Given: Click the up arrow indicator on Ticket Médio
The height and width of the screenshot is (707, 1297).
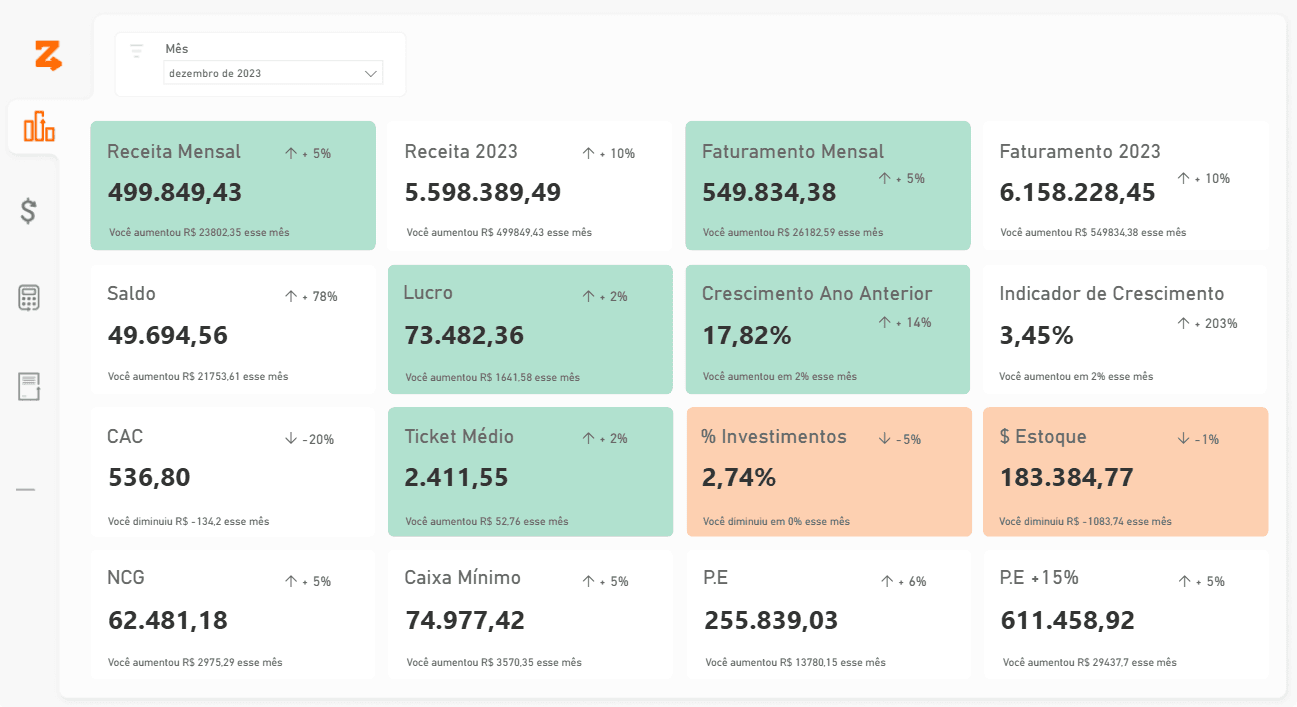Looking at the screenshot, I should coord(589,438).
